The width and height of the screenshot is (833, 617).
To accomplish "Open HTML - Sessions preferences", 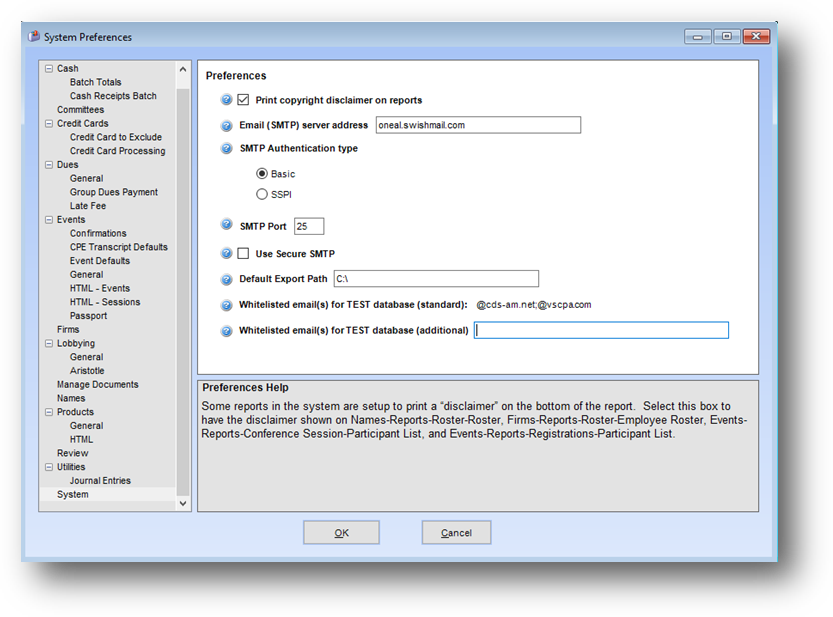I will 105,302.
